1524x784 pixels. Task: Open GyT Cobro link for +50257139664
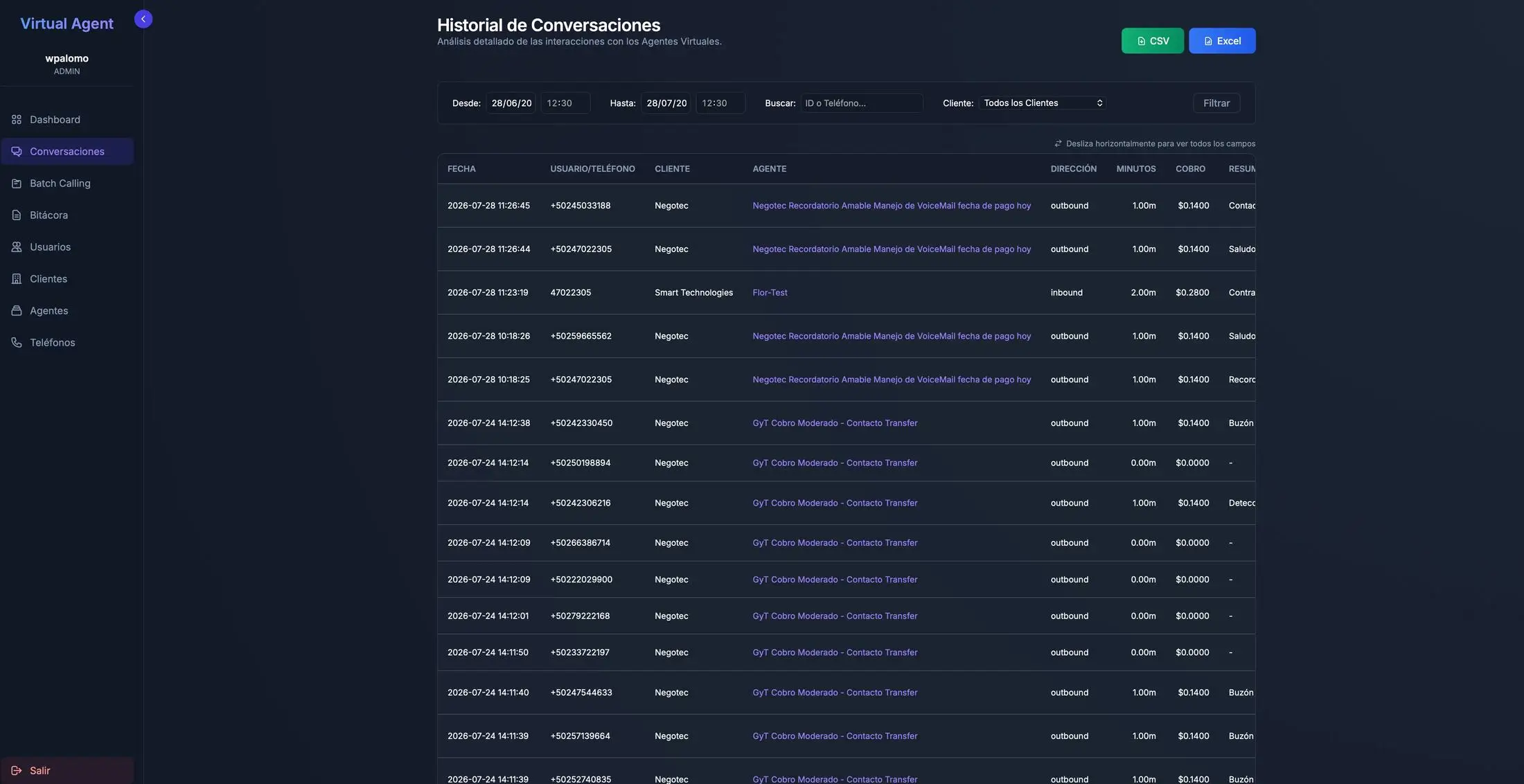pyautogui.click(x=835, y=736)
